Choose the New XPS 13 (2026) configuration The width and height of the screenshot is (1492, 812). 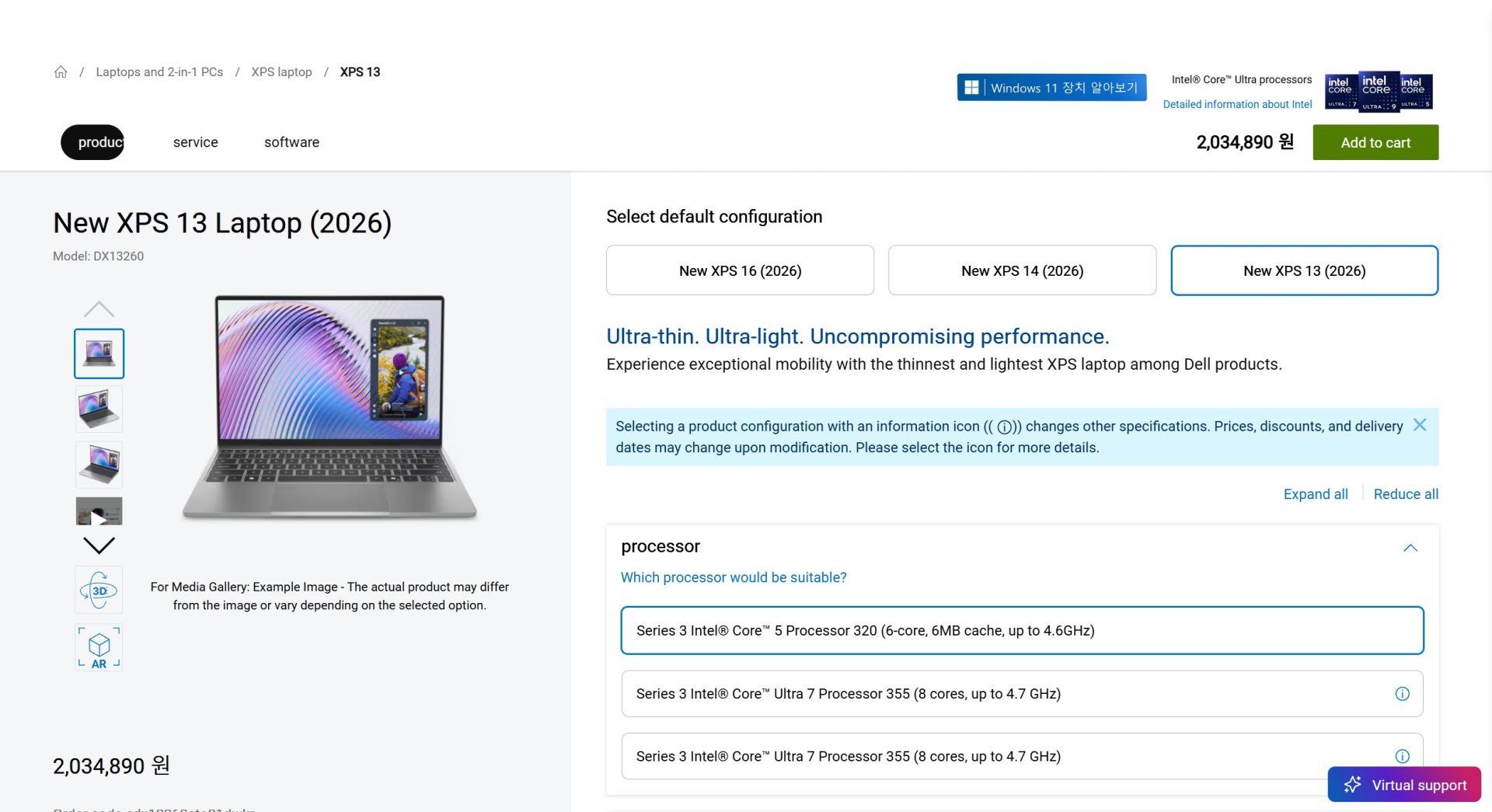pyautogui.click(x=1304, y=270)
